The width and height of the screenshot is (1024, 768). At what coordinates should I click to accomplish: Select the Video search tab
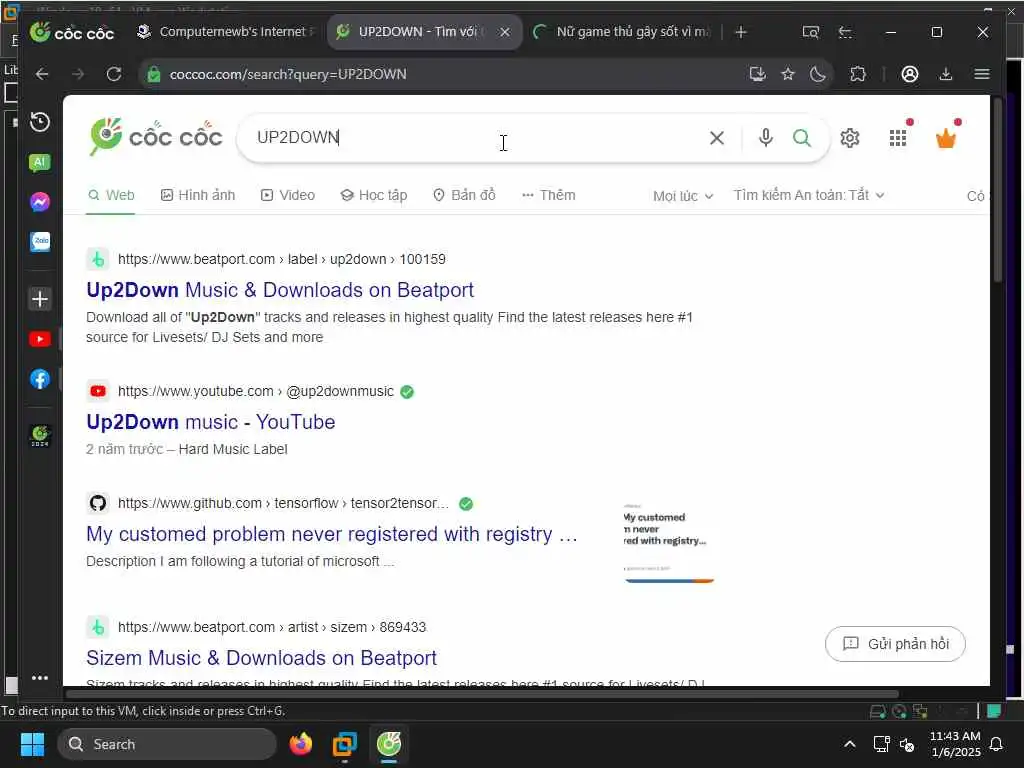(x=288, y=195)
